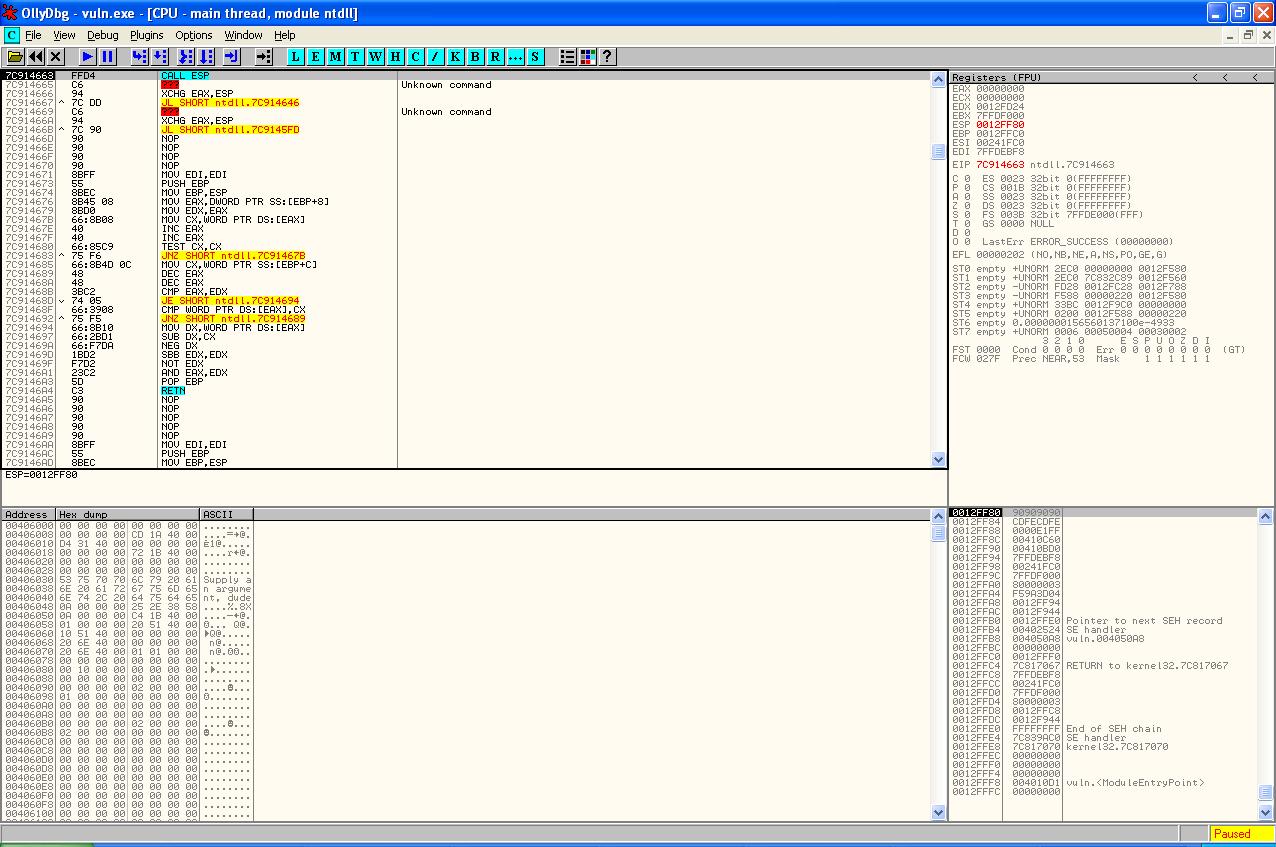Select the RETN instruction line
This screenshot has width=1276, height=847.
[173, 391]
